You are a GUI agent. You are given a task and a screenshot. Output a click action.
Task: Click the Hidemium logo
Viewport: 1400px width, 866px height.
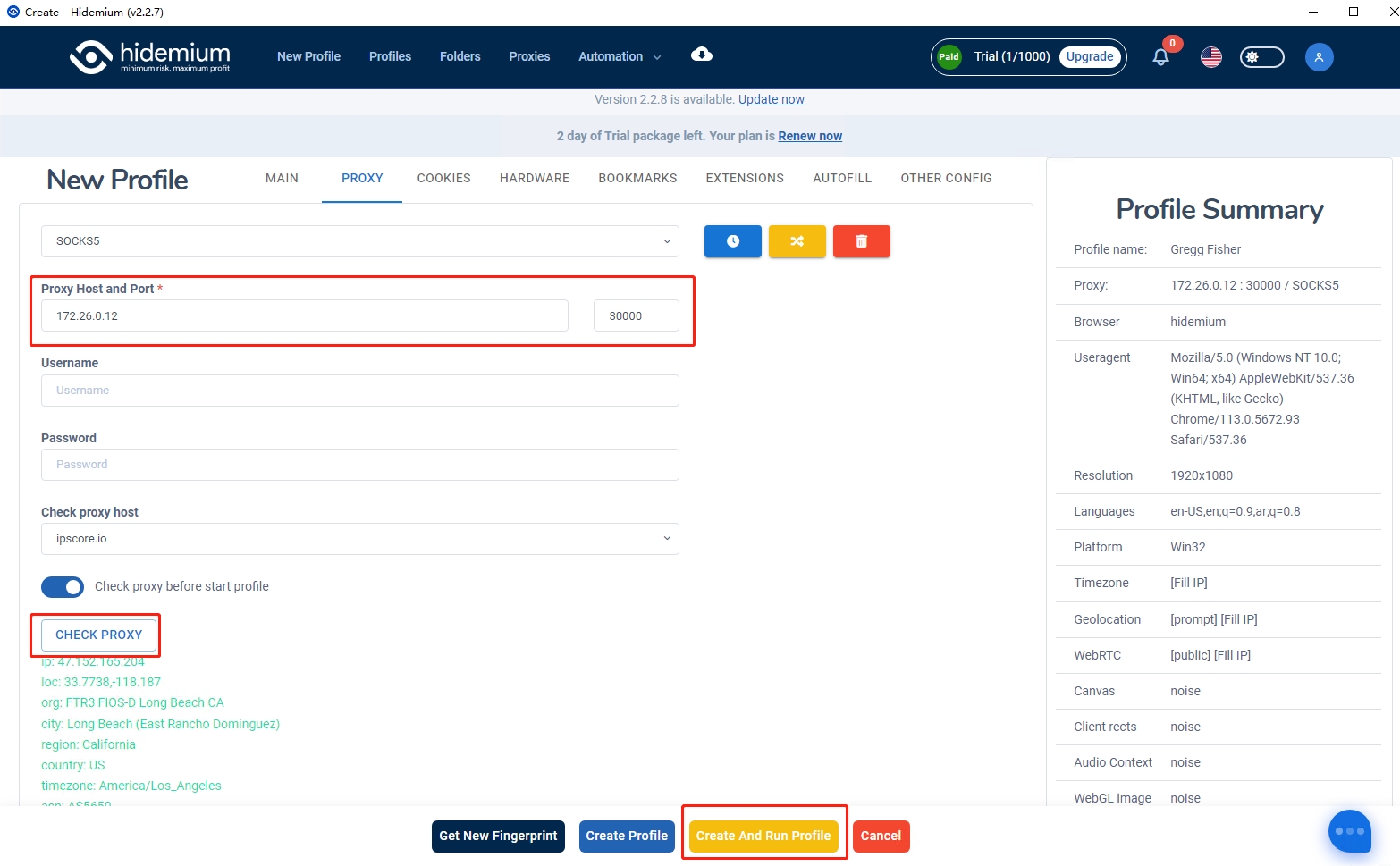coord(150,56)
